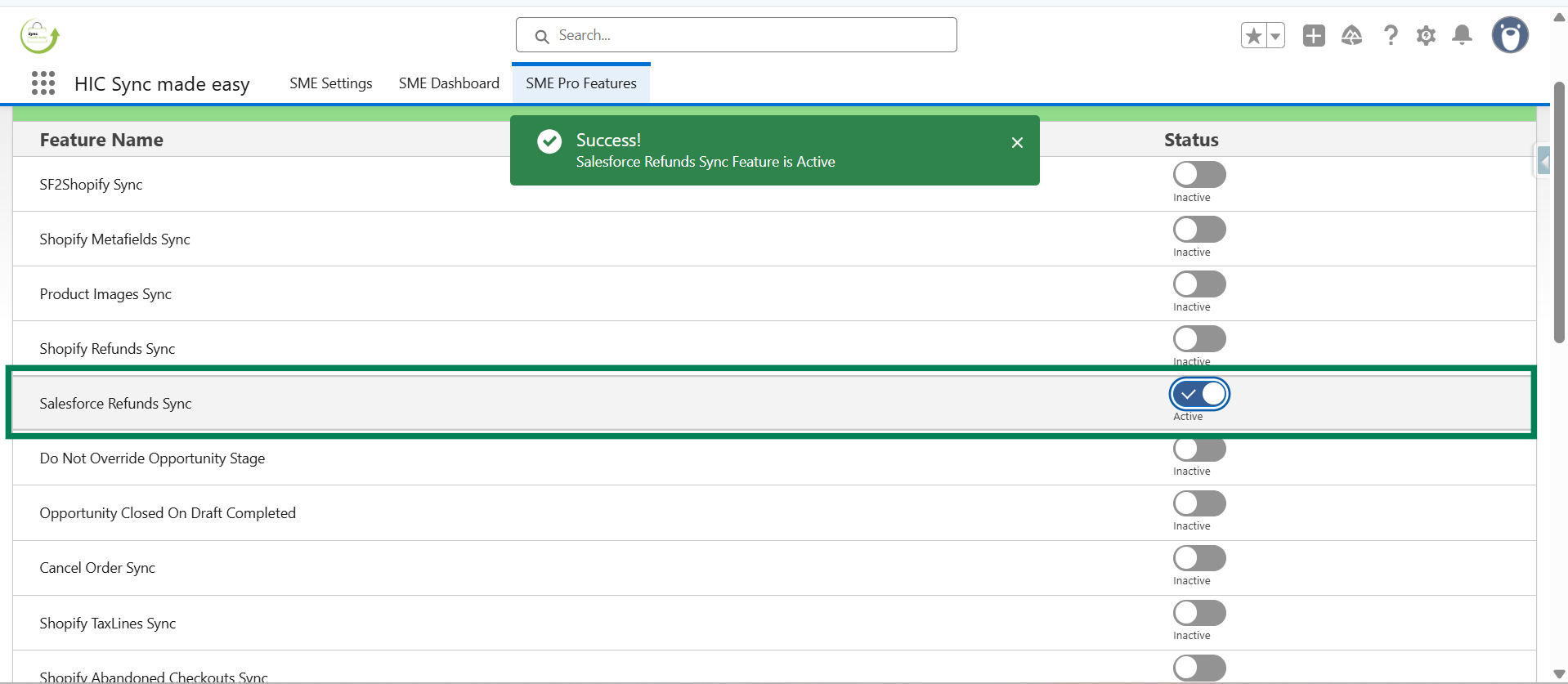Click the Product Images Sync feature name
The width and height of the screenshot is (1568, 684).
(105, 294)
